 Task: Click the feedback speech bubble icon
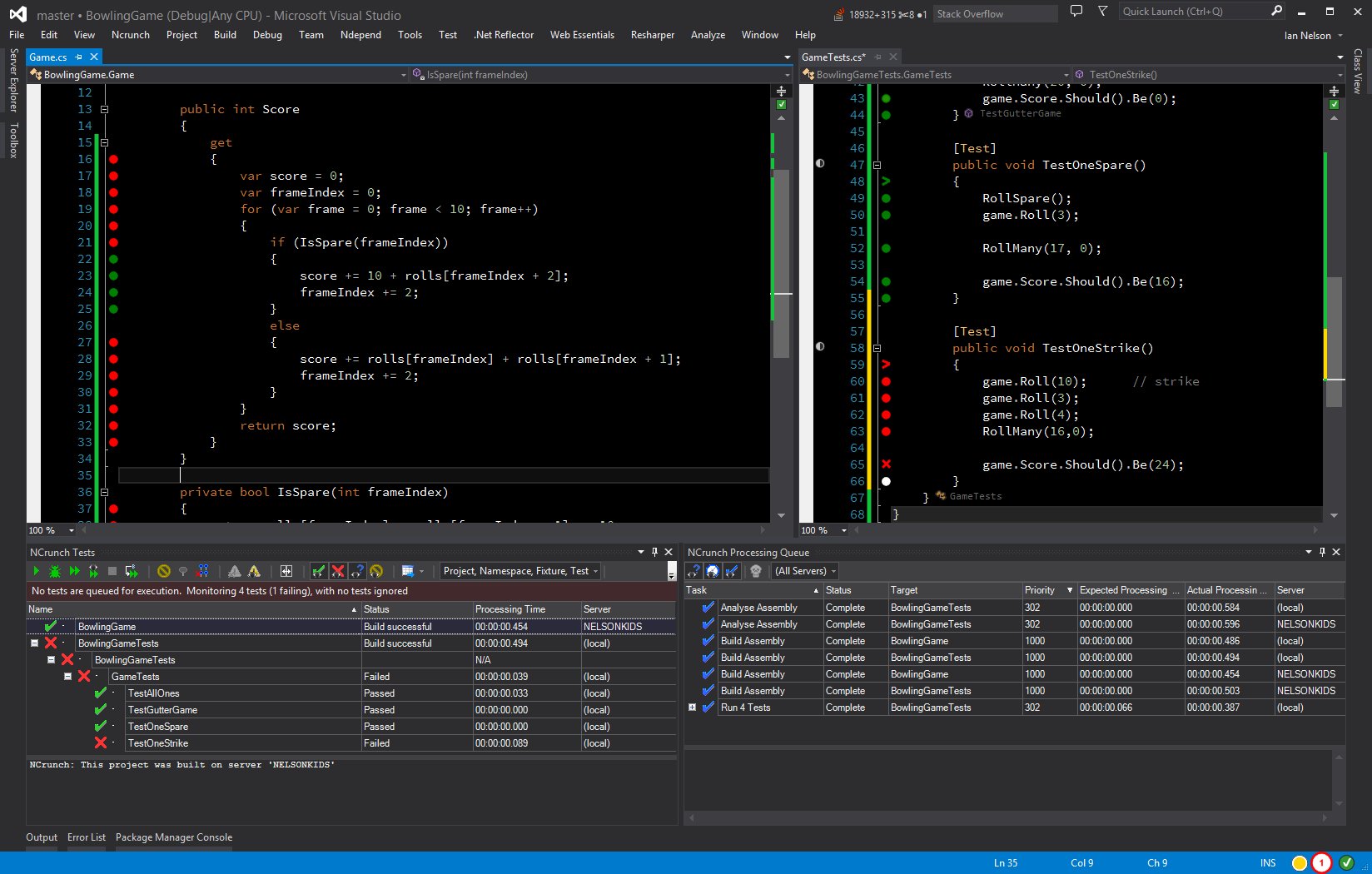click(x=1076, y=12)
